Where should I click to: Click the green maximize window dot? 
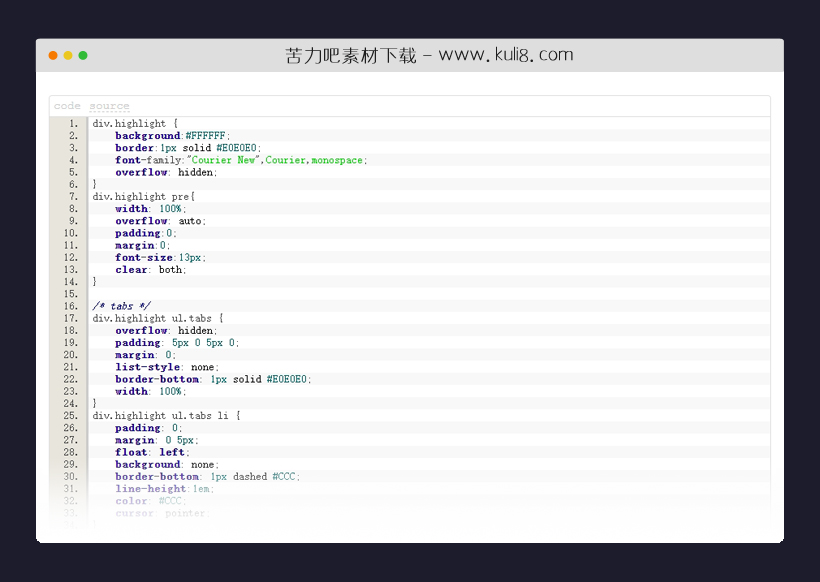(x=83, y=55)
